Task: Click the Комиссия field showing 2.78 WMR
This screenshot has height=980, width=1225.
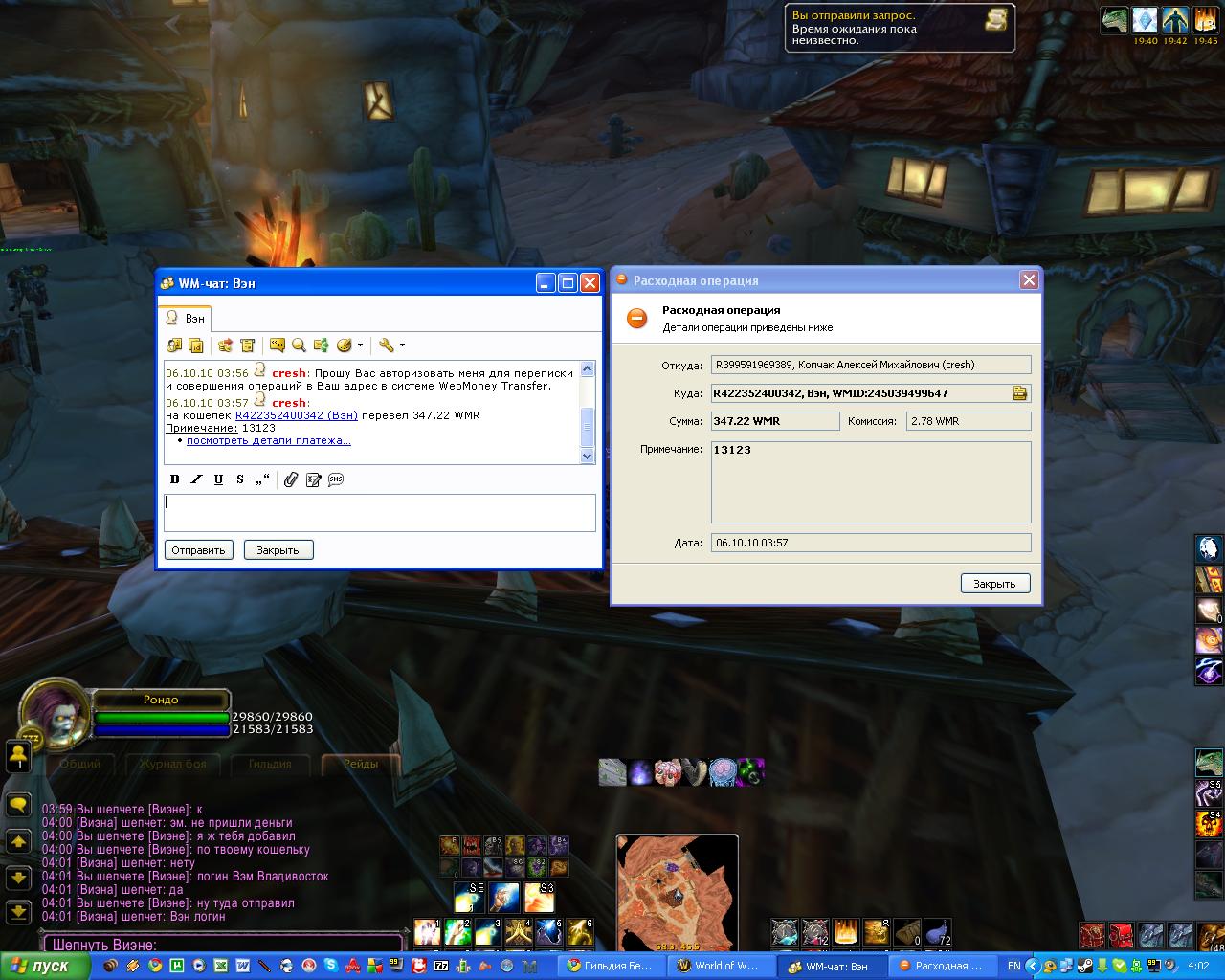Action: [969, 421]
